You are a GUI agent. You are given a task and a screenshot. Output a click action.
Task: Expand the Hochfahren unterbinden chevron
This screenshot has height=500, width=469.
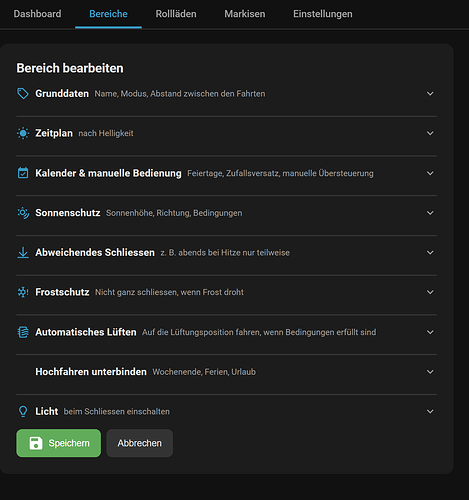click(430, 372)
